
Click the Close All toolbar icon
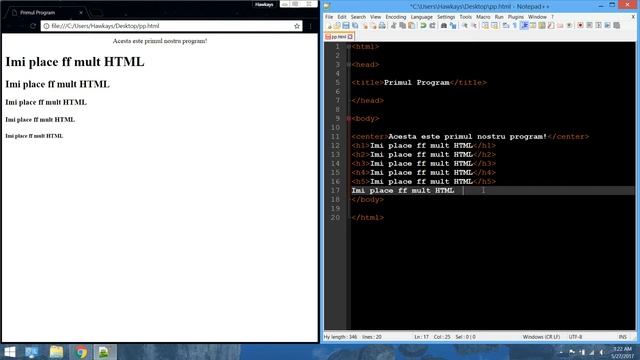[x=373, y=26]
